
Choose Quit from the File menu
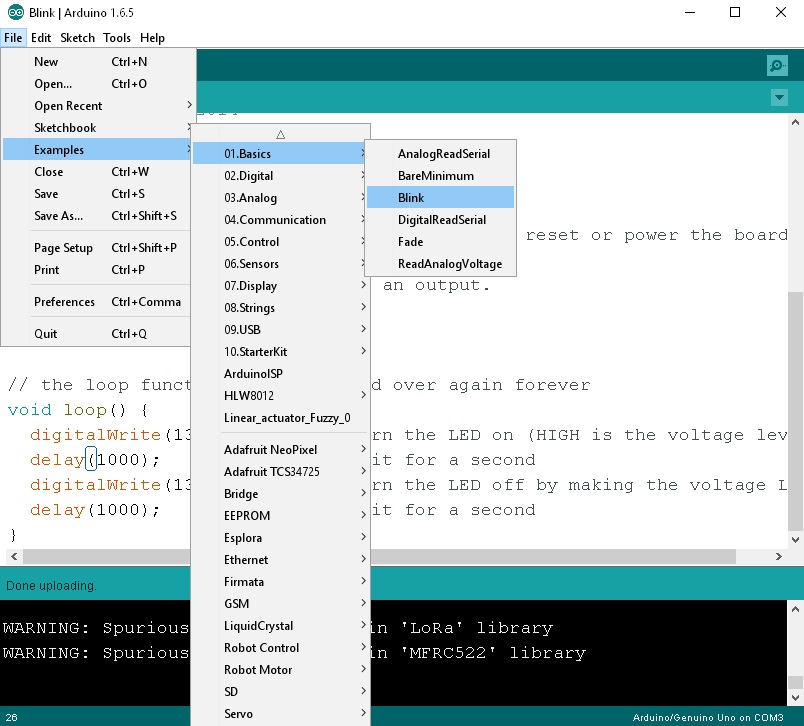pyautogui.click(x=96, y=334)
